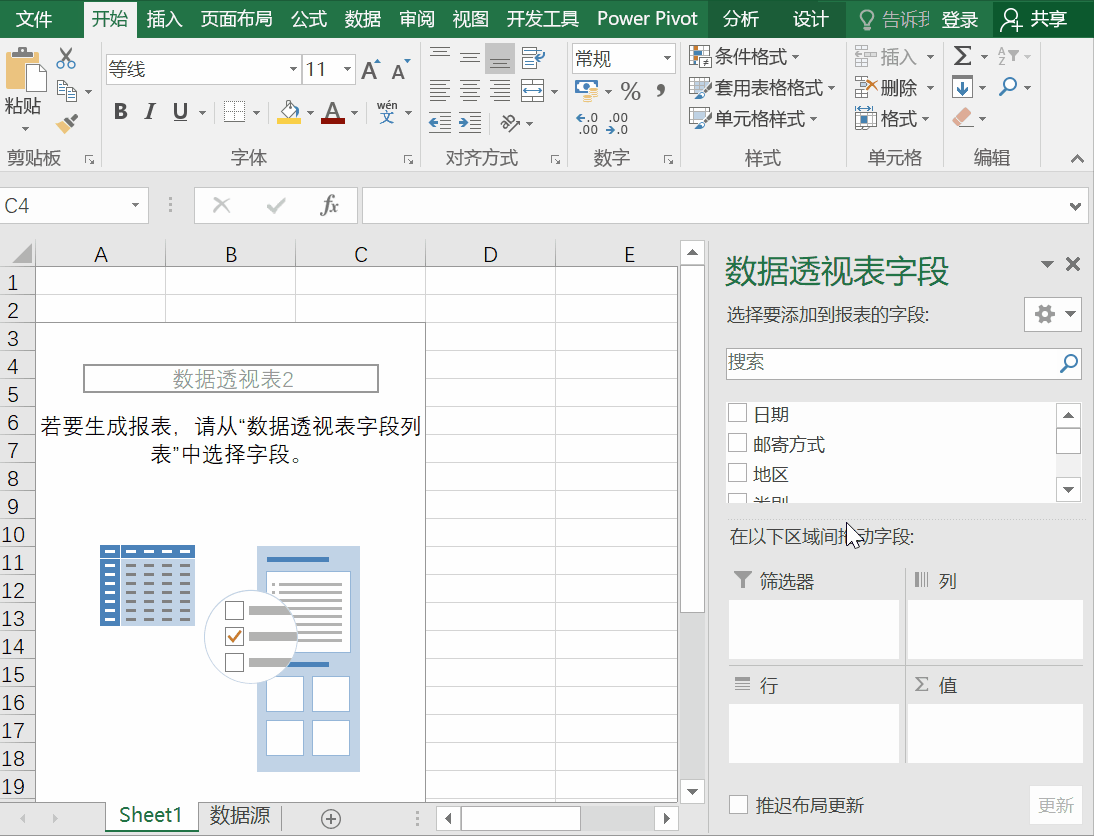1094x836 pixels.
Task: Click the yellow fill color button
Action: [289, 112]
